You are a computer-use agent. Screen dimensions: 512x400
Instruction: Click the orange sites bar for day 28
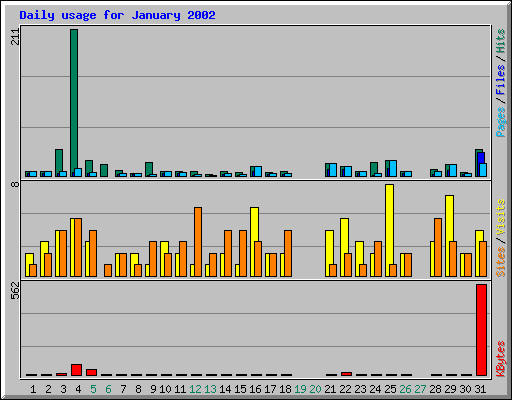coord(438,247)
